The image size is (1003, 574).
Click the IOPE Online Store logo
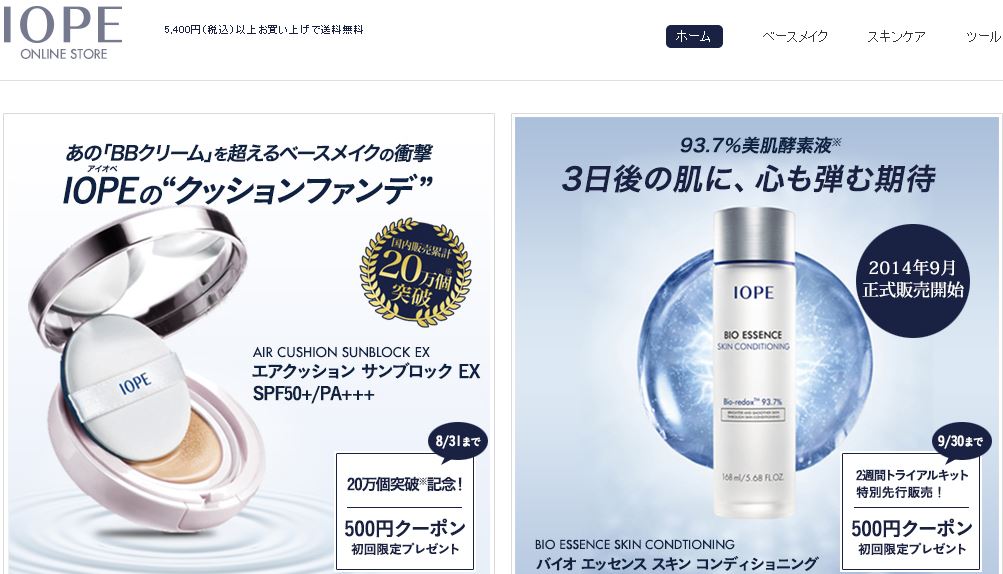(63, 33)
